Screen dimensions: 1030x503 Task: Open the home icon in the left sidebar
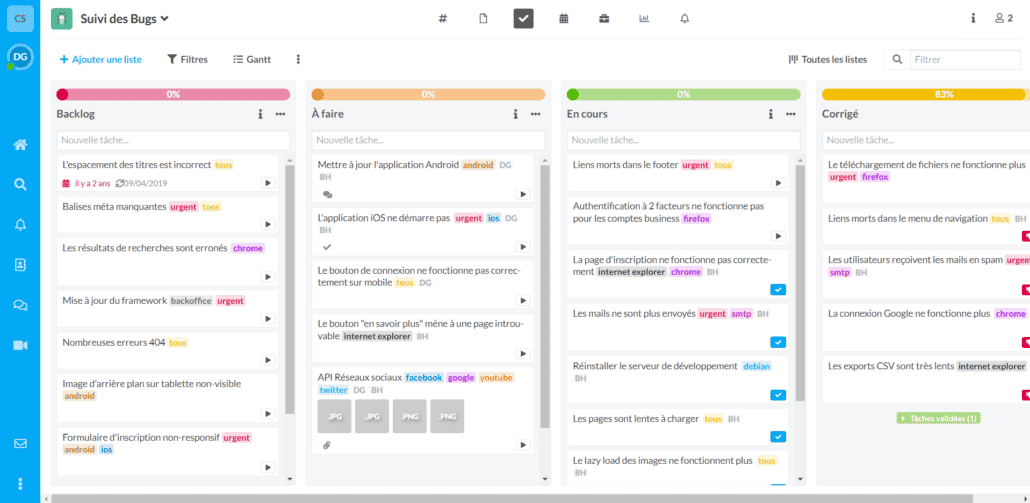click(x=20, y=145)
